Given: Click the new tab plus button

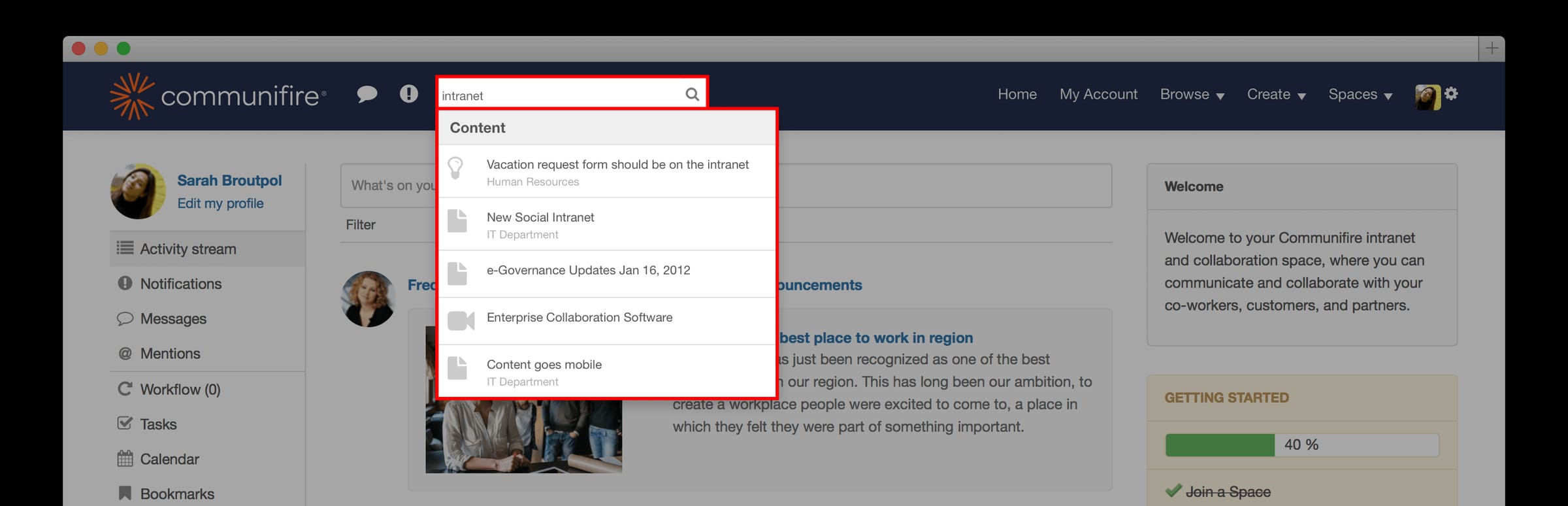Looking at the screenshot, I should (1492, 48).
